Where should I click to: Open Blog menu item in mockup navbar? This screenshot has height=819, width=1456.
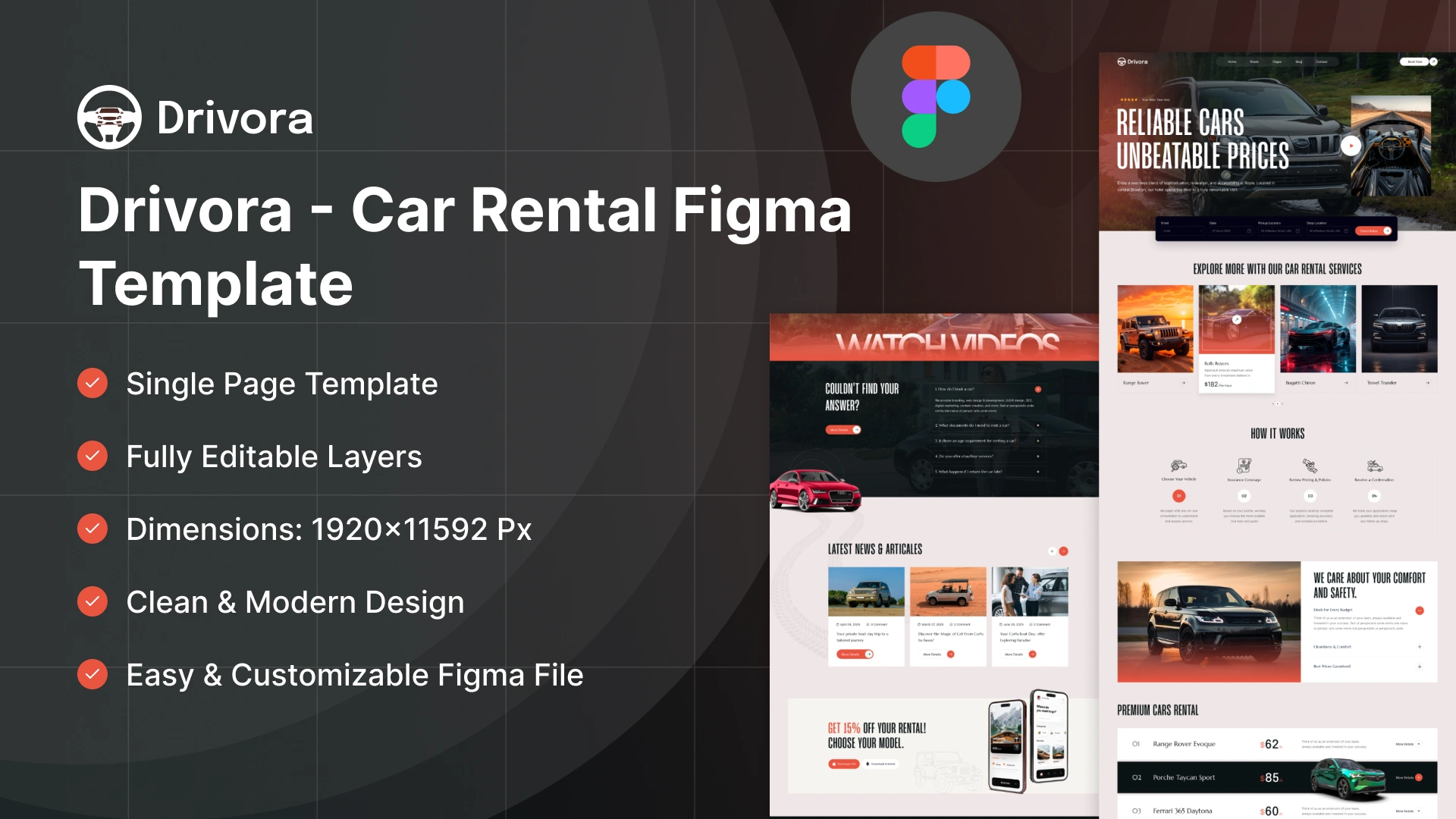click(1299, 61)
